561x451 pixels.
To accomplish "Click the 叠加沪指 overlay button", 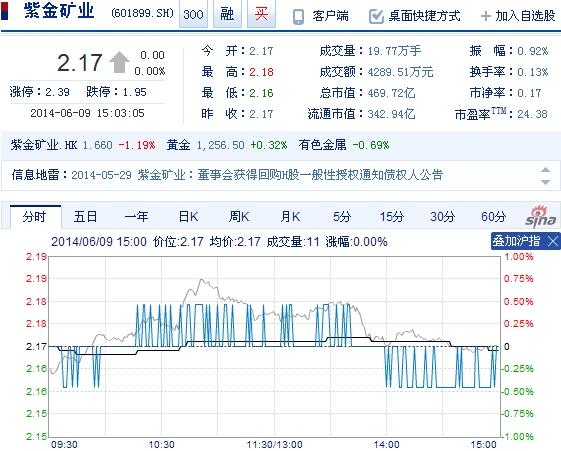I will coord(516,241).
